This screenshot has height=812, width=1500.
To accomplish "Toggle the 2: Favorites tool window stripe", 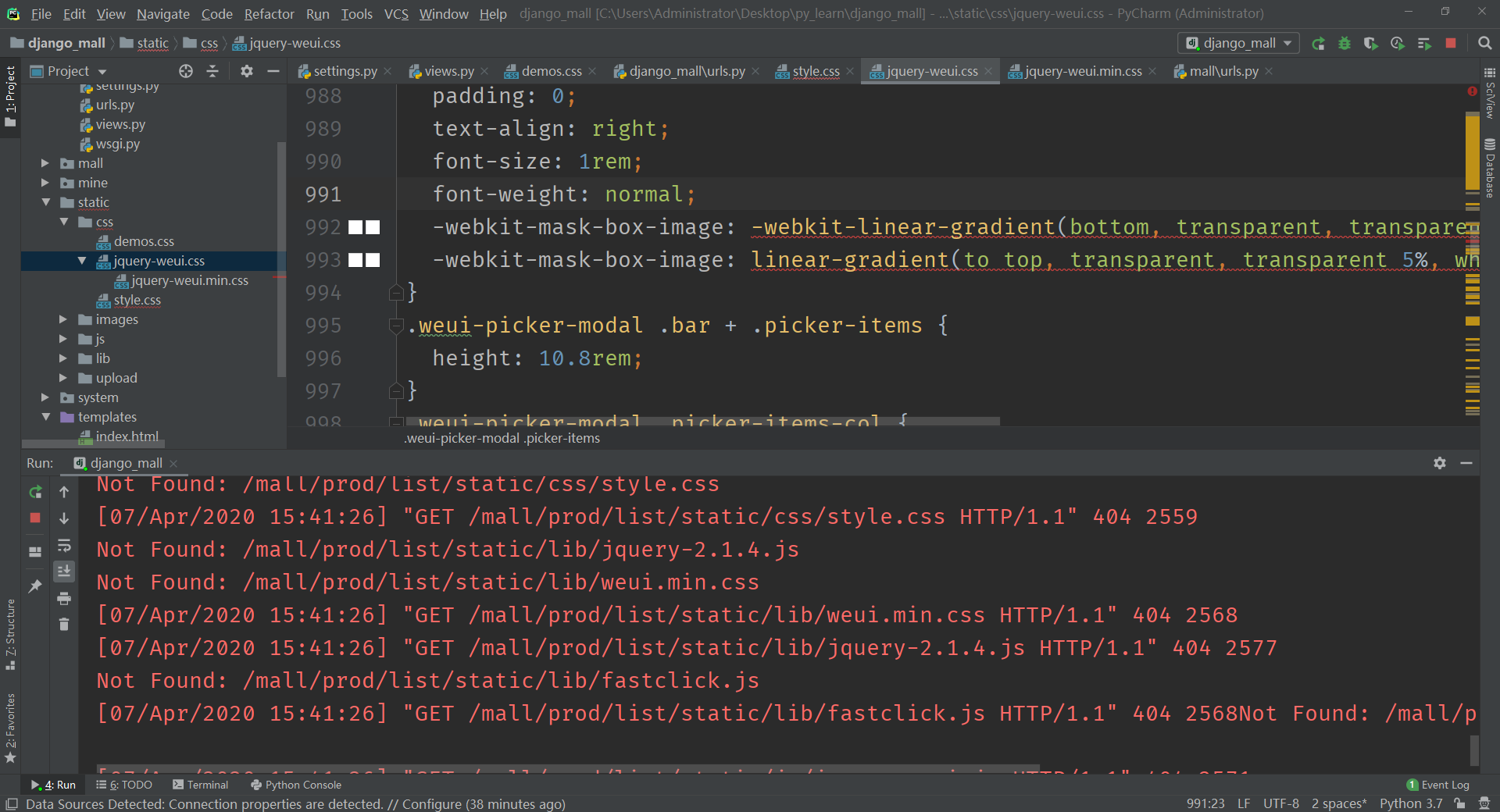I will [10, 728].
